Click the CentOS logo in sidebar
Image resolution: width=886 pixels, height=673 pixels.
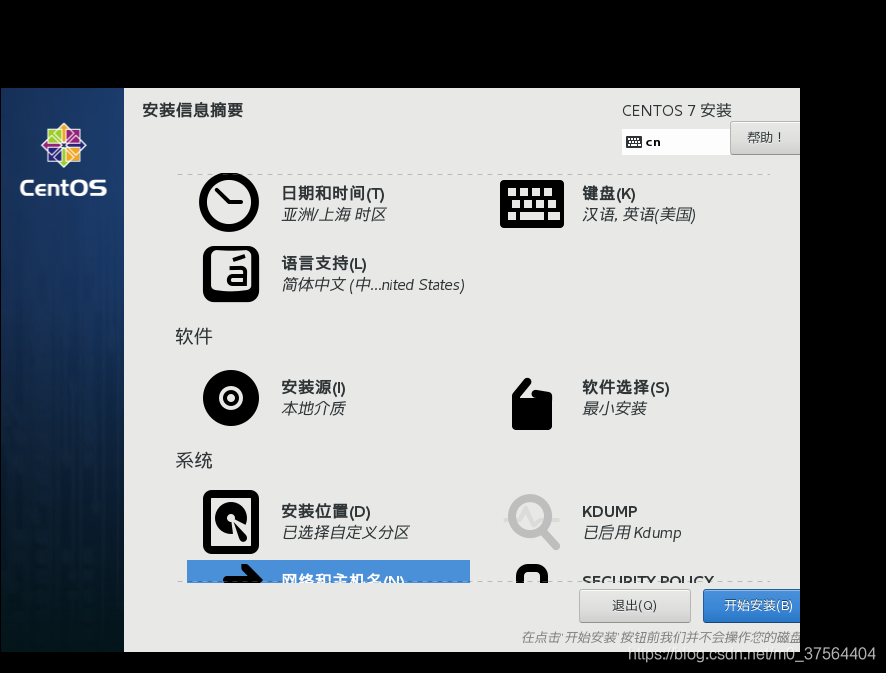click(x=63, y=161)
